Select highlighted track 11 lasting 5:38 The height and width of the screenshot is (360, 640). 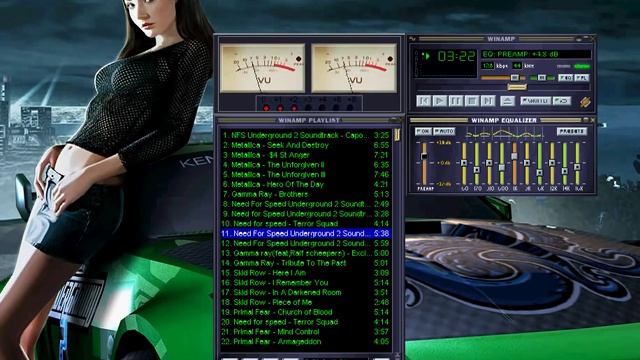(305, 233)
